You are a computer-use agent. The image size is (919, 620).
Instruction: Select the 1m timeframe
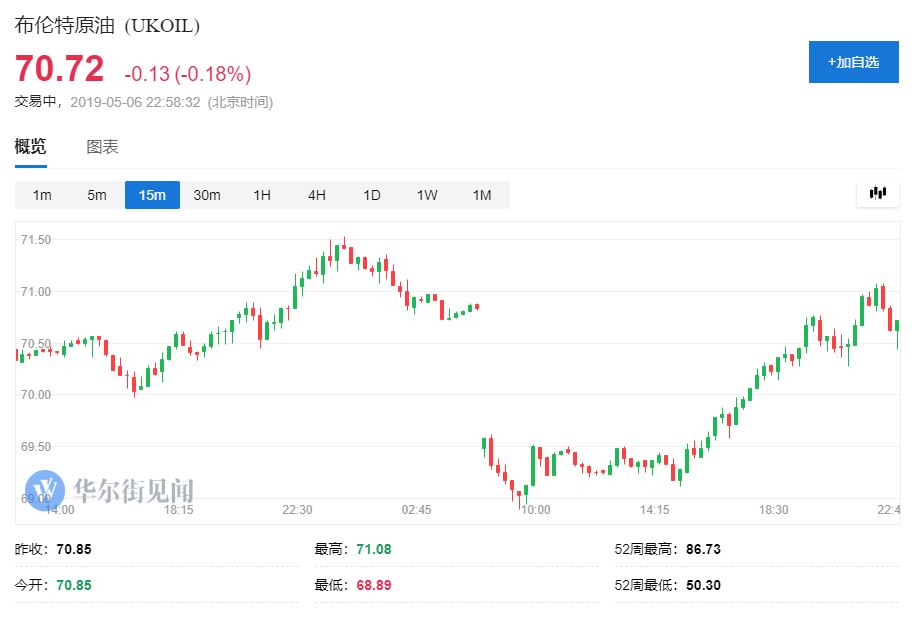pos(42,195)
